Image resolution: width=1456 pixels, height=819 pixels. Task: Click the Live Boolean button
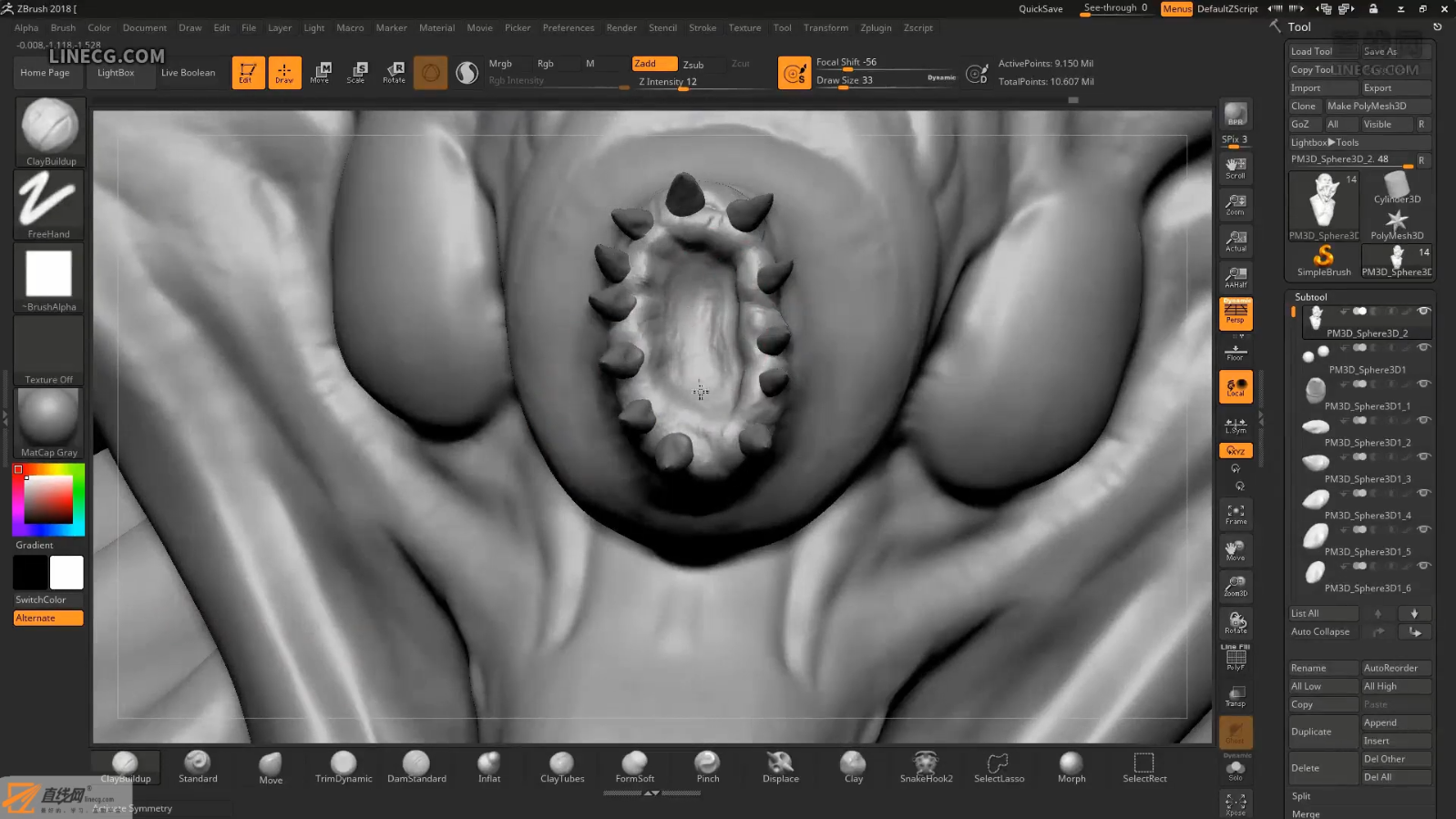coord(189,73)
